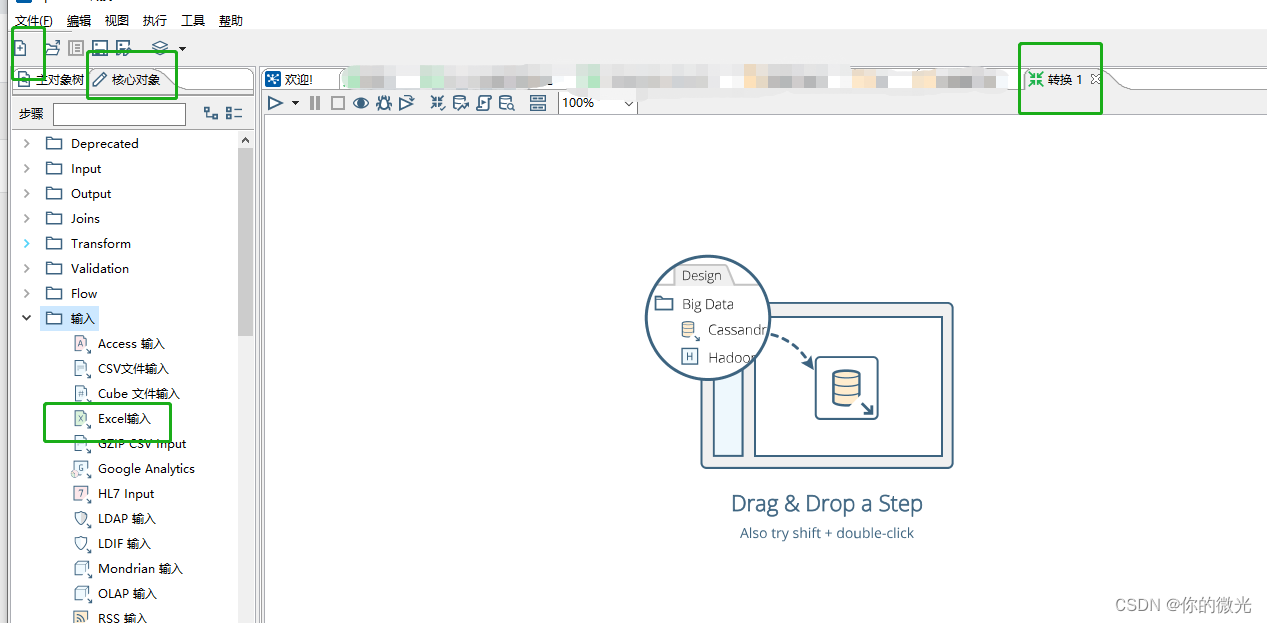Expand the Output folder chevron

(27, 194)
